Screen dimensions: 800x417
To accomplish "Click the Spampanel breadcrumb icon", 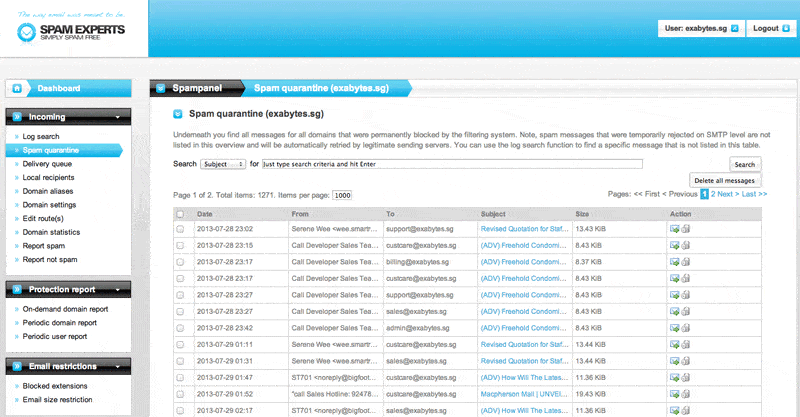I will [161, 88].
